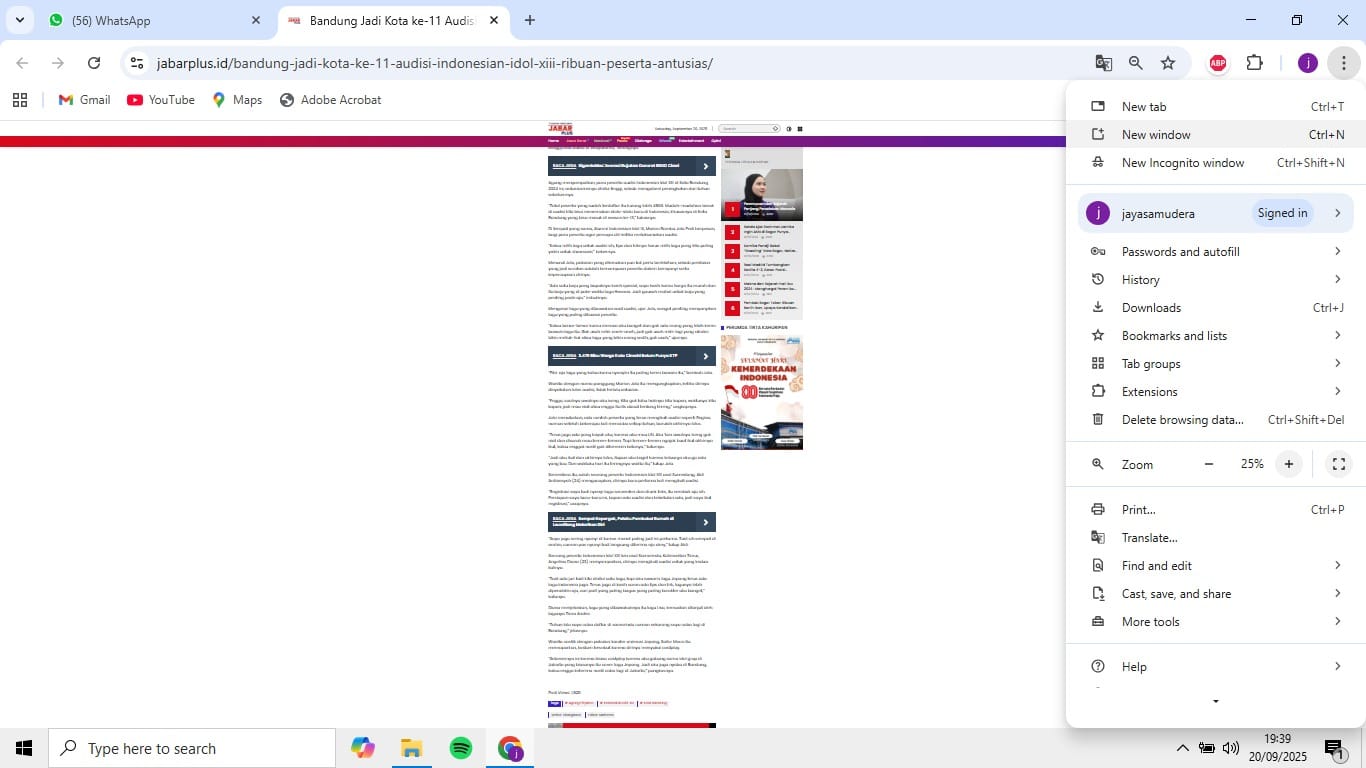Choose Delete browsing data from menu
This screenshot has height=768, width=1366.
point(1182,420)
